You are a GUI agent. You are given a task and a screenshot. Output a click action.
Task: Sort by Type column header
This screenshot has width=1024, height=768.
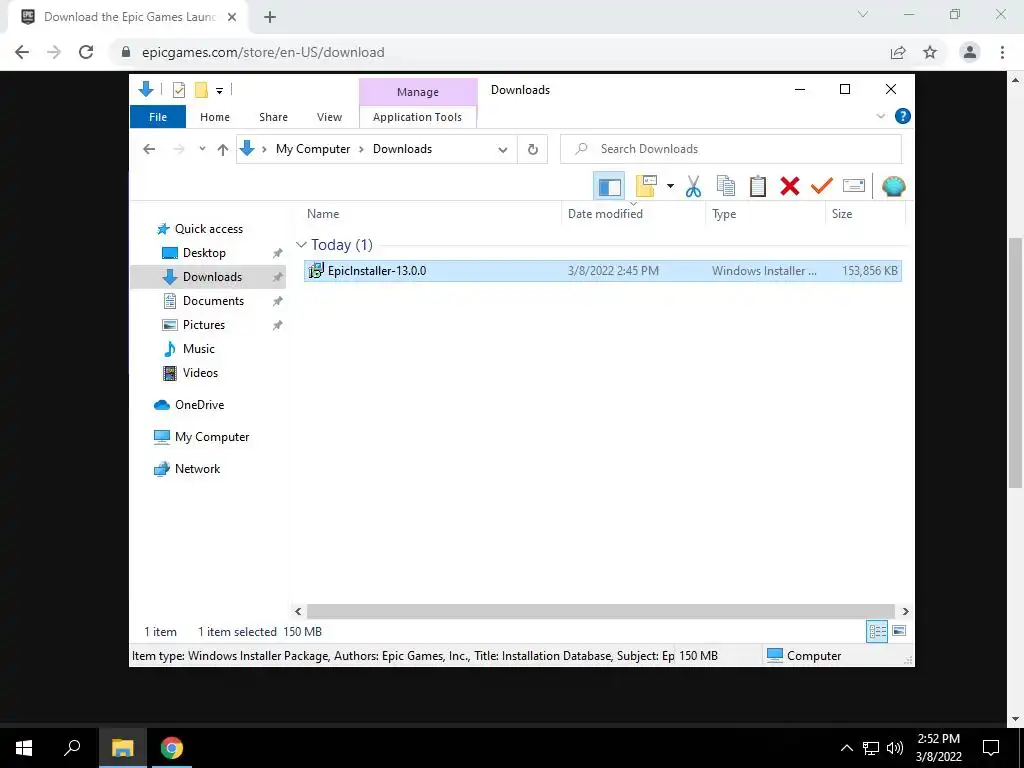724,214
